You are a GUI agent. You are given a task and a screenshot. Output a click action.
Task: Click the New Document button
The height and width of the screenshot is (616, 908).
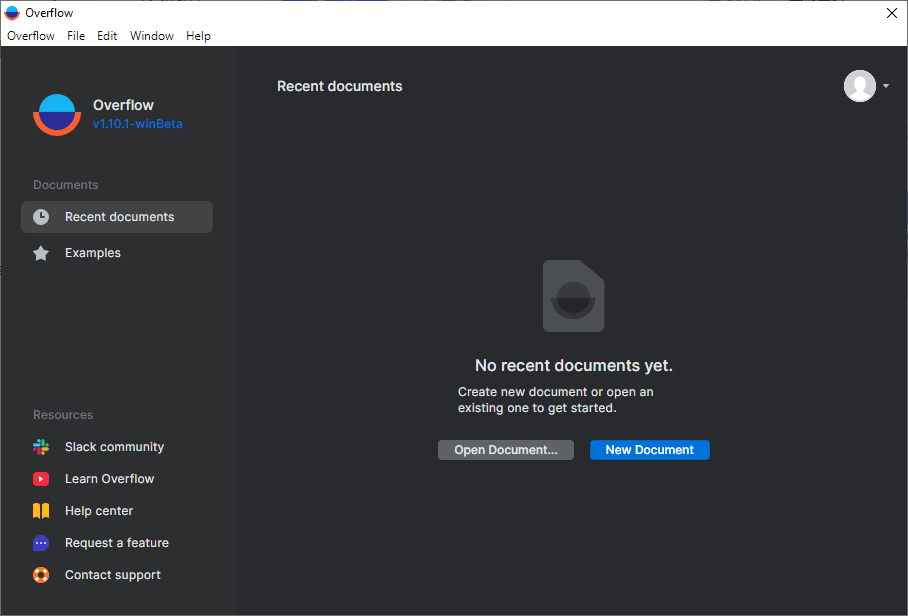[649, 450]
